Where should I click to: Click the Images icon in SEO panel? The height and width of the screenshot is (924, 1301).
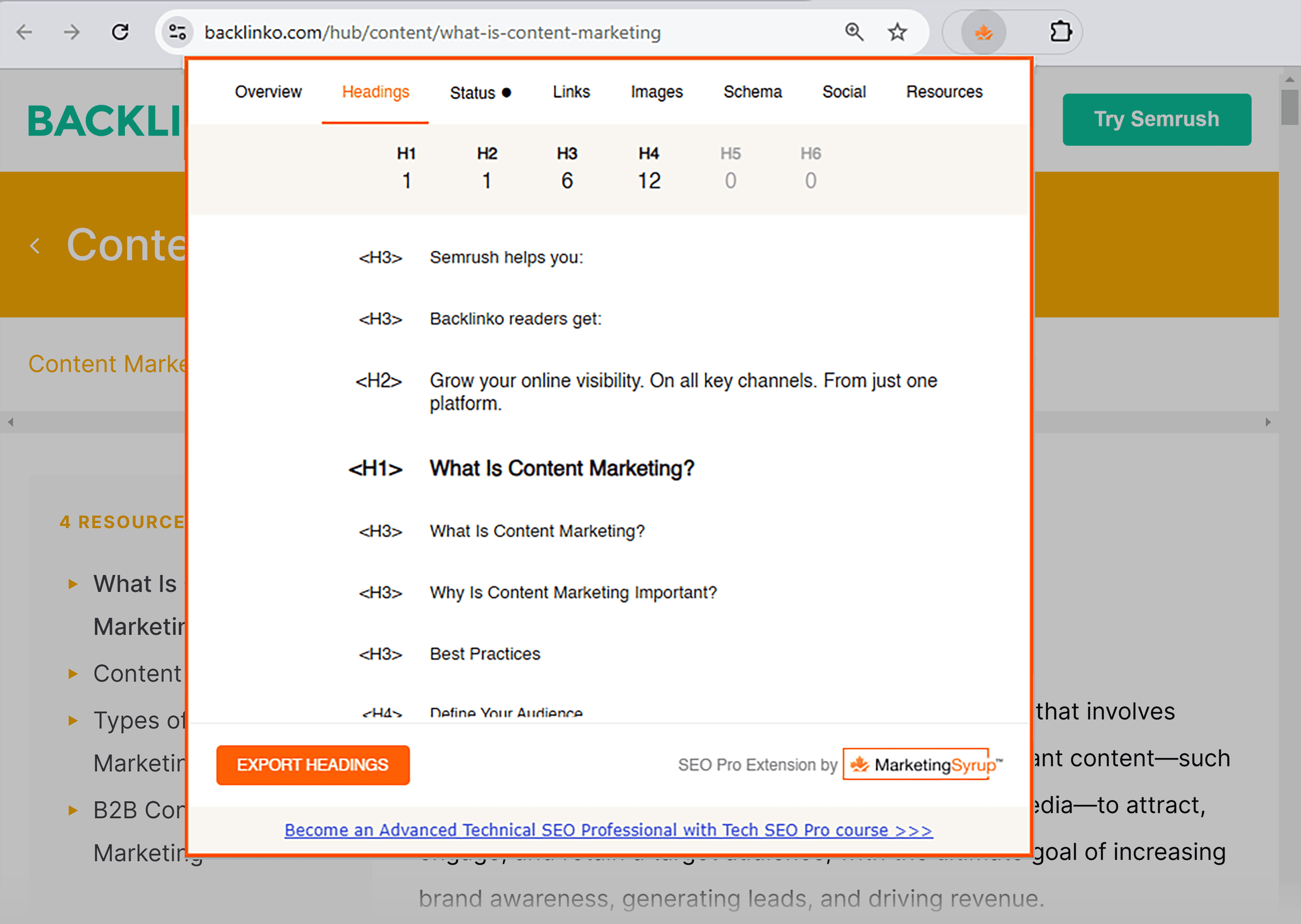click(x=657, y=91)
